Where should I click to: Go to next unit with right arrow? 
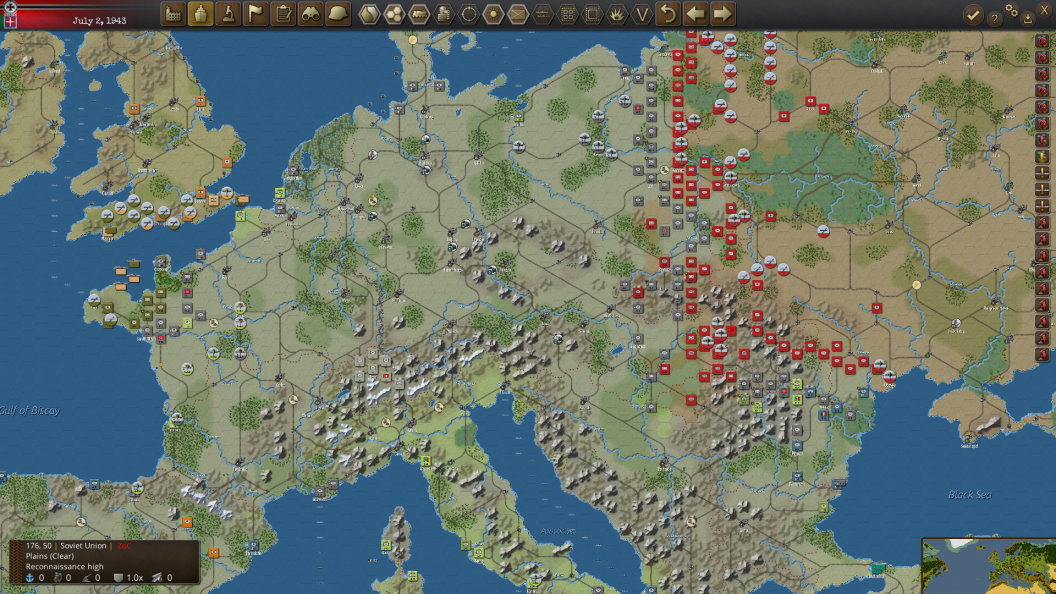tap(722, 13)
